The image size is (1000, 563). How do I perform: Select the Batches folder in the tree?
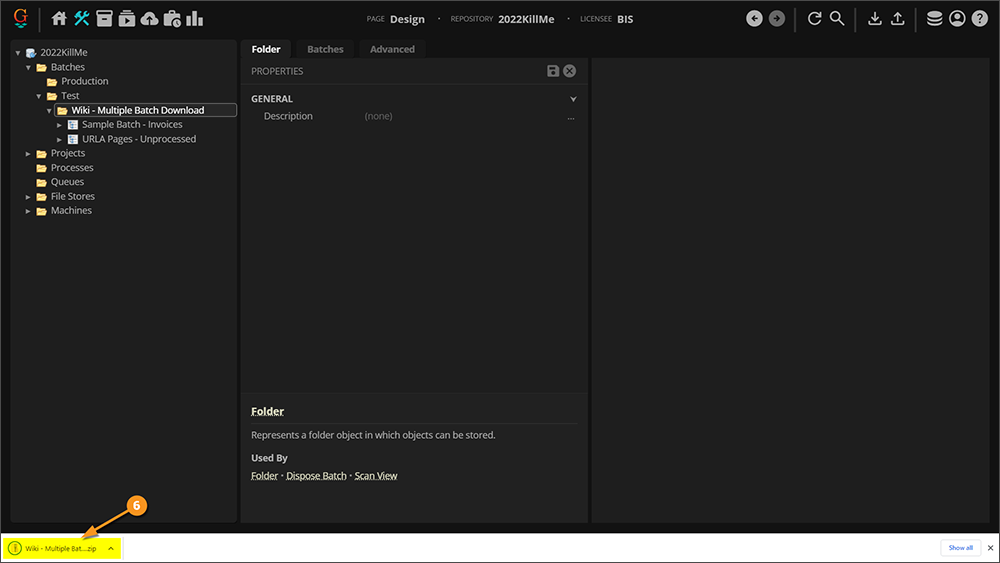tap(68, 67)
